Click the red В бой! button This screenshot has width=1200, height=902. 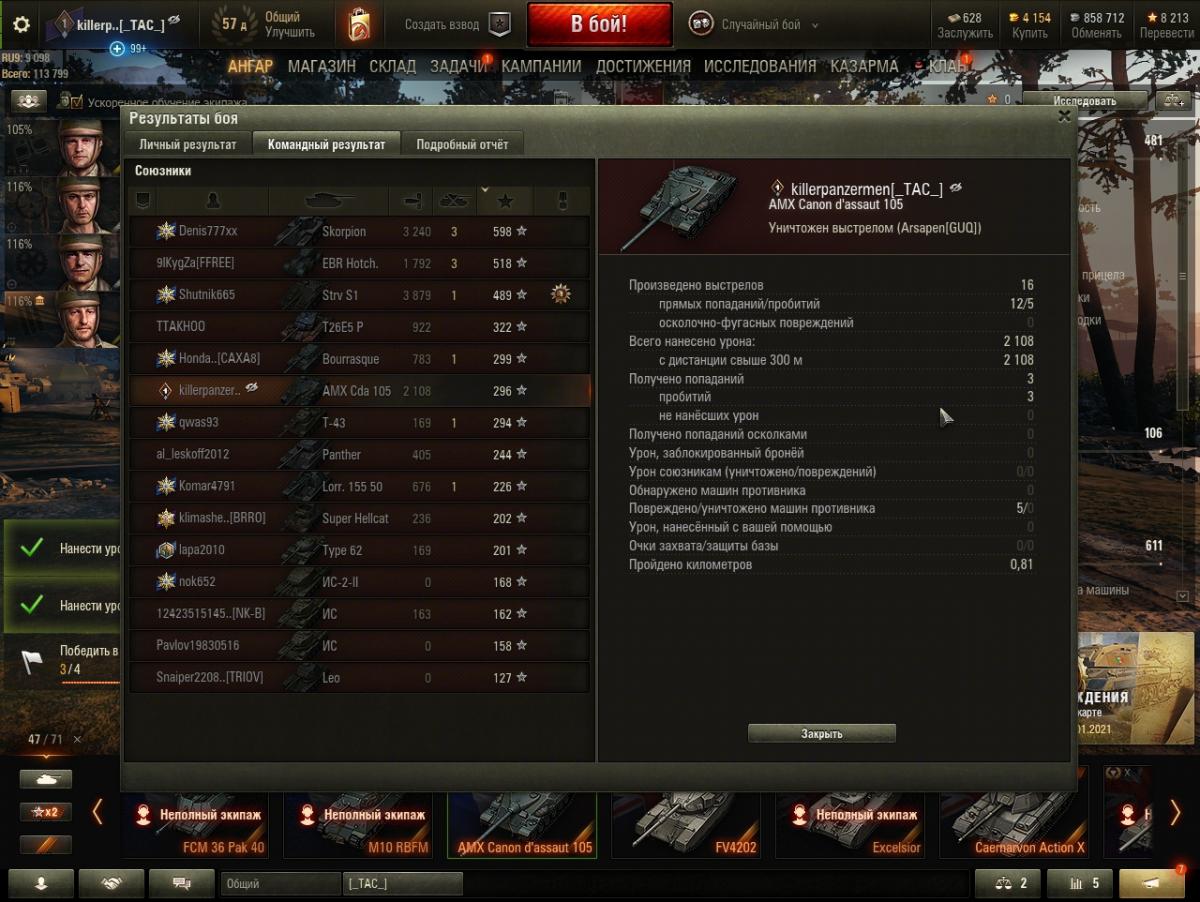click(599, 25)
